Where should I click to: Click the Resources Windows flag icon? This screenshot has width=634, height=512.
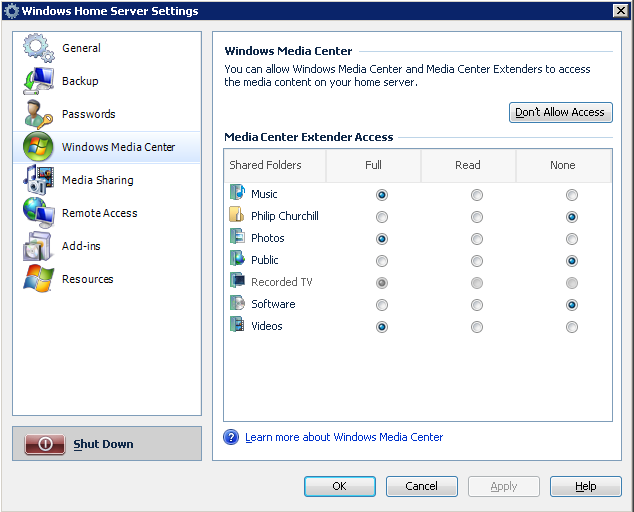pos(38,279)
